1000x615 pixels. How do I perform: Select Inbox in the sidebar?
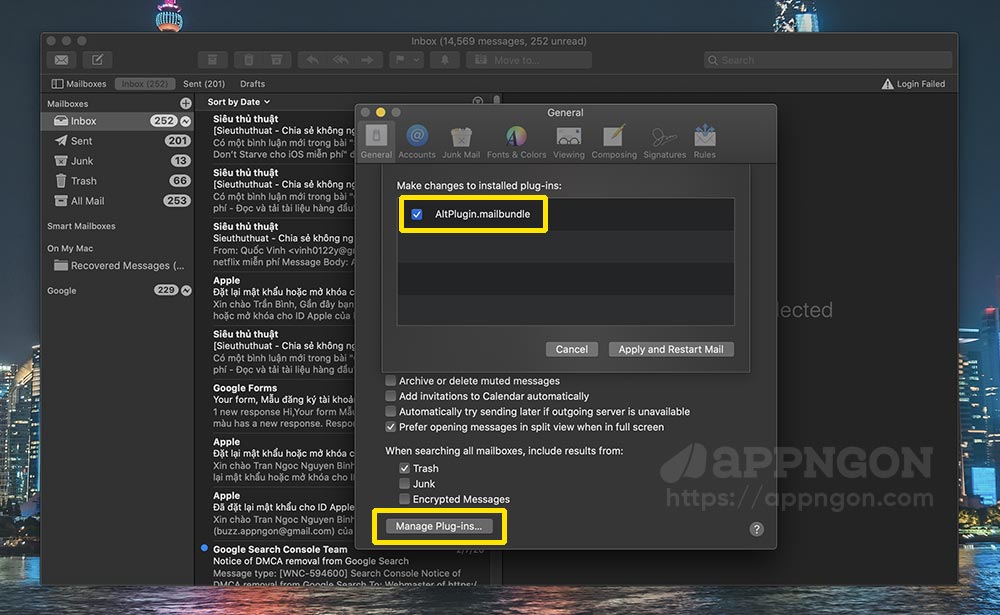(x=117, y=121)
